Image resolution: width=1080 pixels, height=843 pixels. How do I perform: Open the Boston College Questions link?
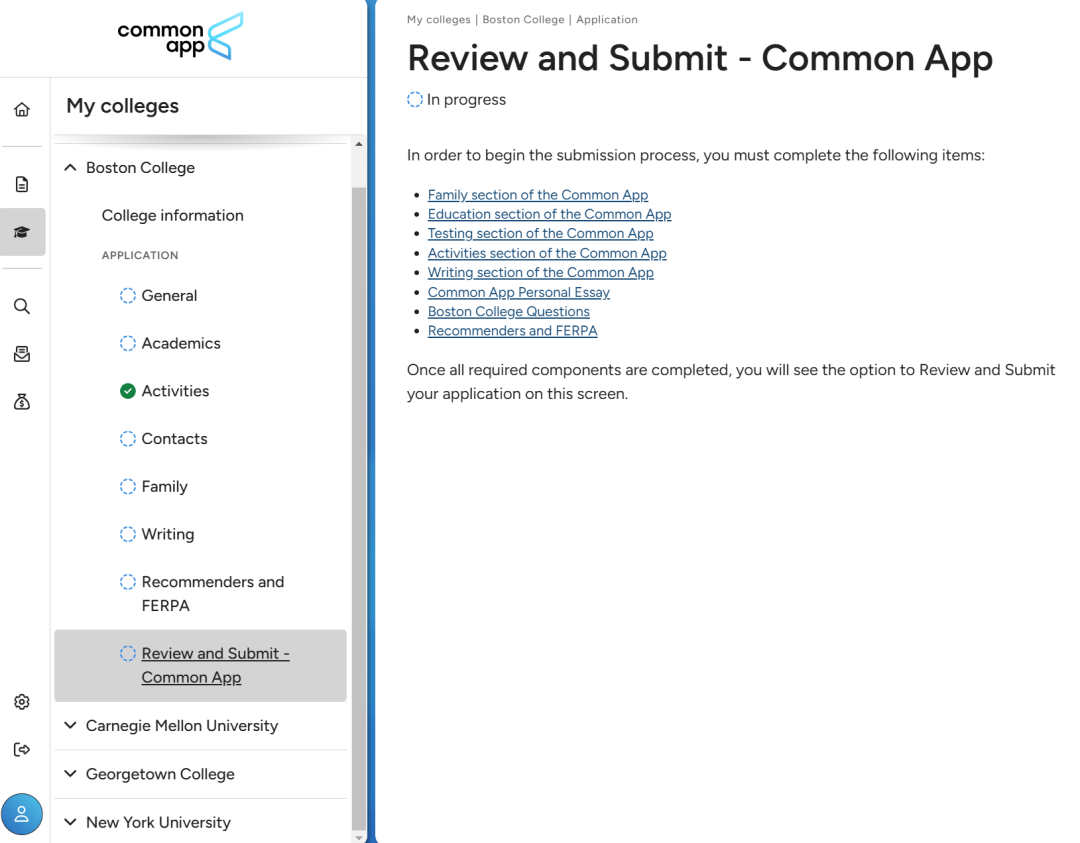pos(509,311)
